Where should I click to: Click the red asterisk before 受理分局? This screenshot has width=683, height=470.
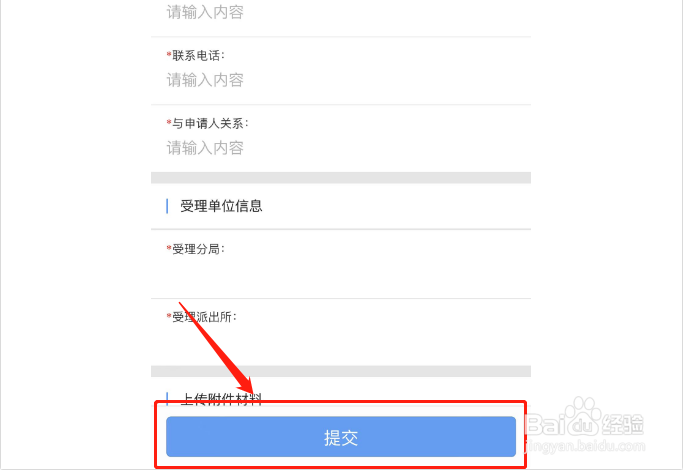tap(168, 249)
